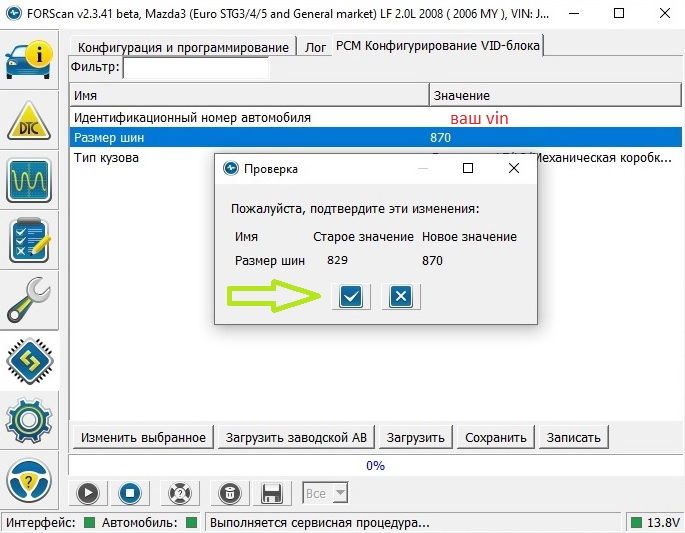
Task: Click the old value 829 in dialog
Action: [337, 260]
